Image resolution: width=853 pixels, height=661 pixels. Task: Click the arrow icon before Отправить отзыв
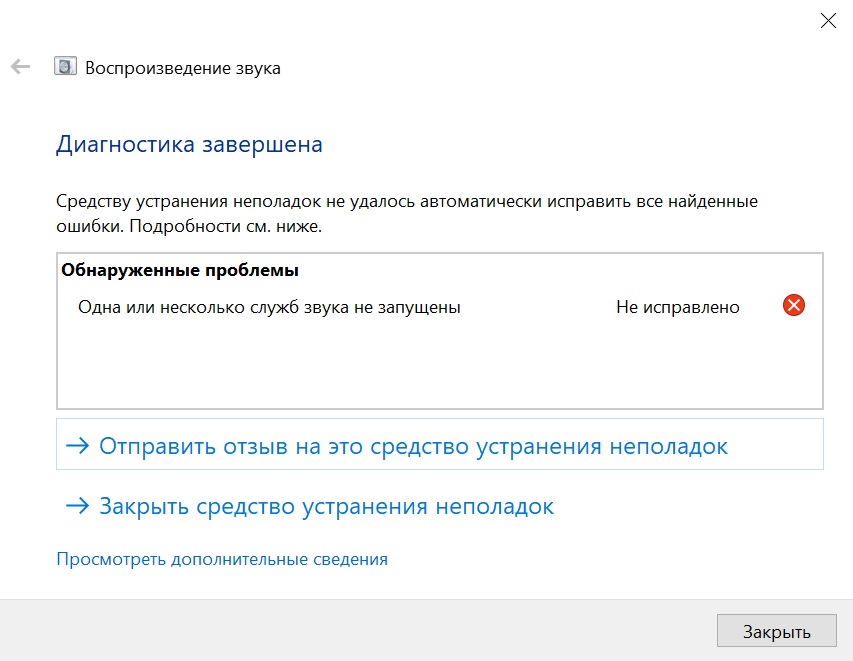(77, 446)
